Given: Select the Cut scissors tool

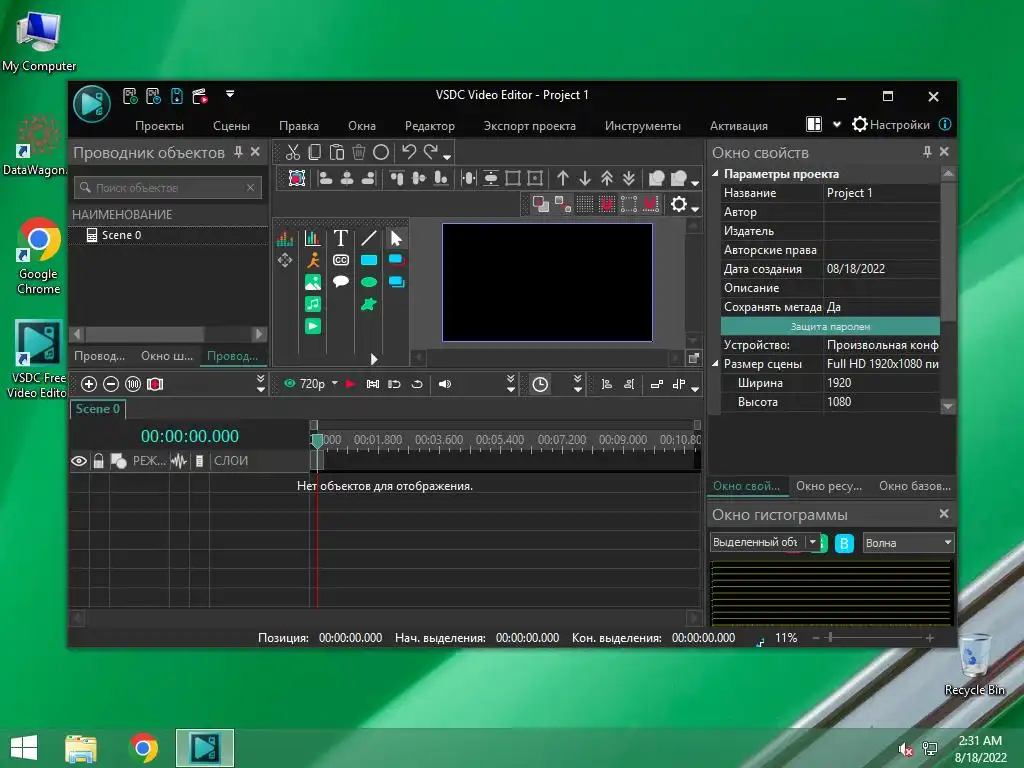Looking at the screenshot, I should tap(293, 152).
